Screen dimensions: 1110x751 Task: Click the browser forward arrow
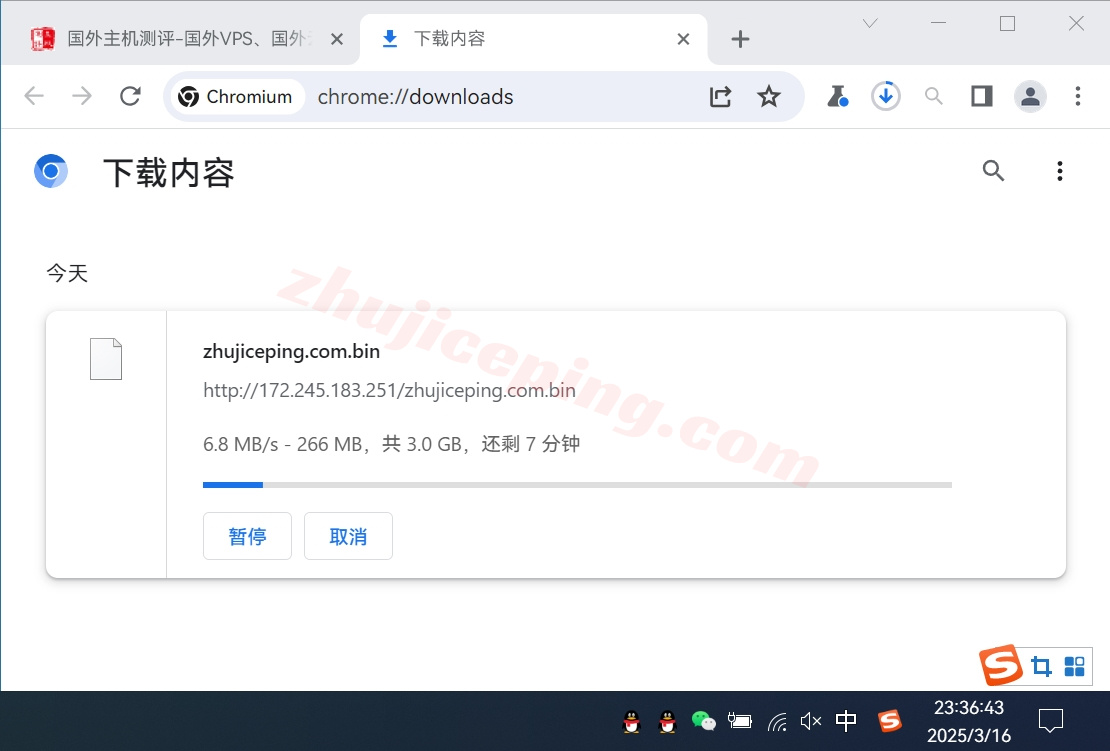[x=82, y=96]
